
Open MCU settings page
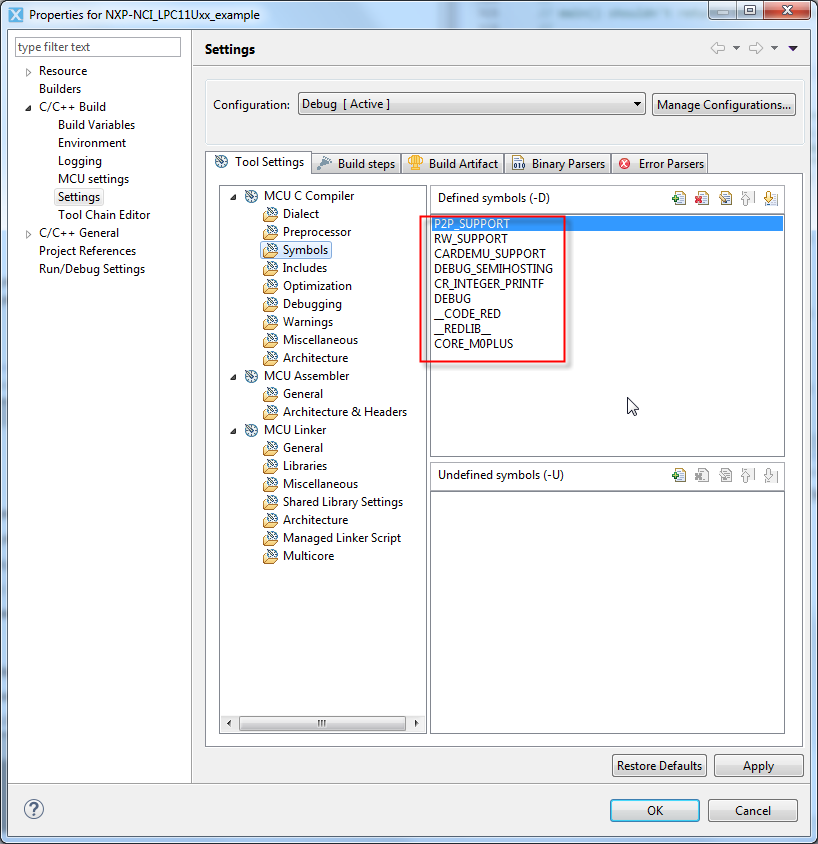click(x=94, y=179)
